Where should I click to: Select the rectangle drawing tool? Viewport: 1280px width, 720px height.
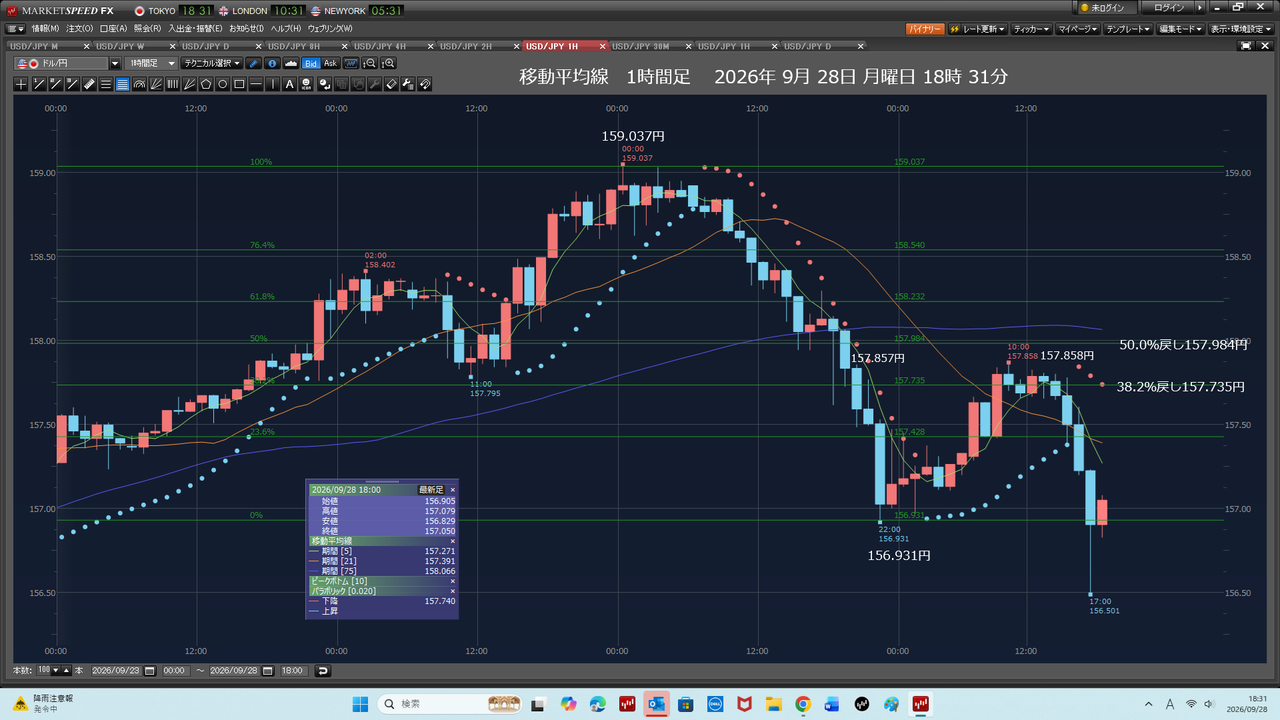[x=240, y=85]
